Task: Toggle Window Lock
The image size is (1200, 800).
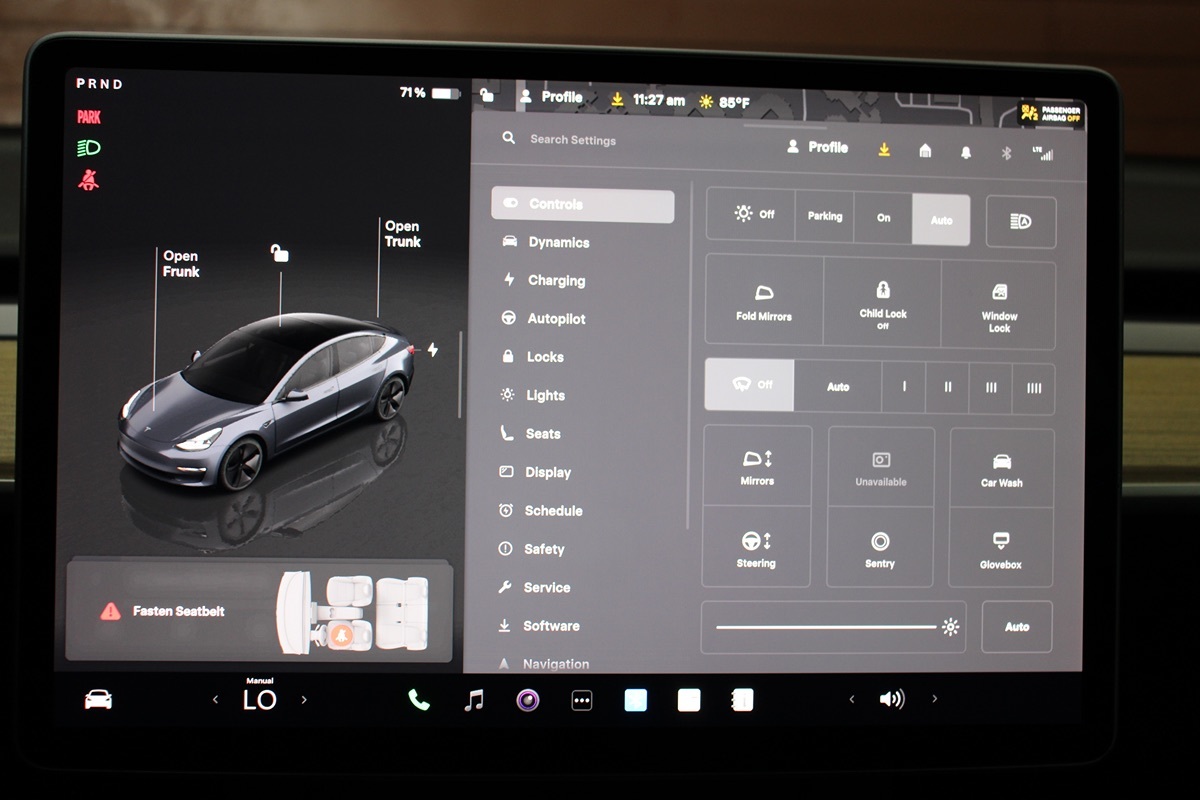Action: point(999,303)
